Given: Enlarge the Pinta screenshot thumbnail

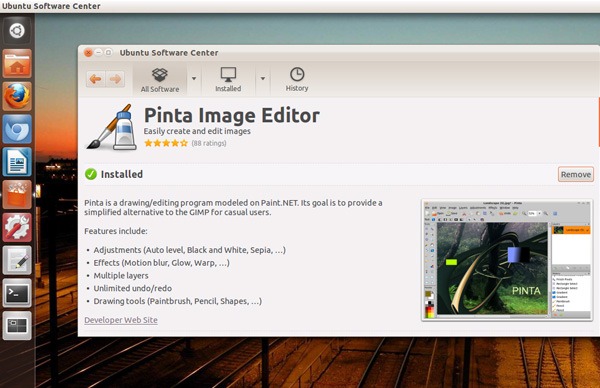Looking at the screenshot, I should coord(507,260).
